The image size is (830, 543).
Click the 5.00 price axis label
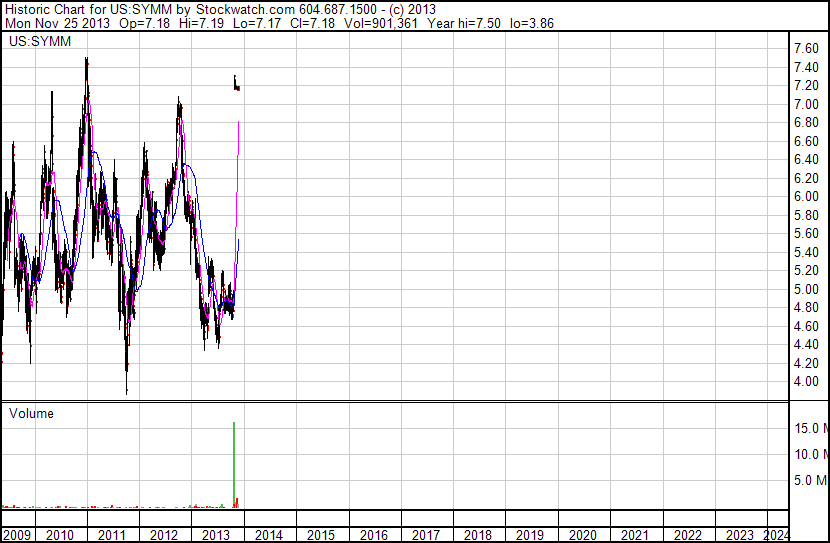pyautogui.click(x=806, y=289)
